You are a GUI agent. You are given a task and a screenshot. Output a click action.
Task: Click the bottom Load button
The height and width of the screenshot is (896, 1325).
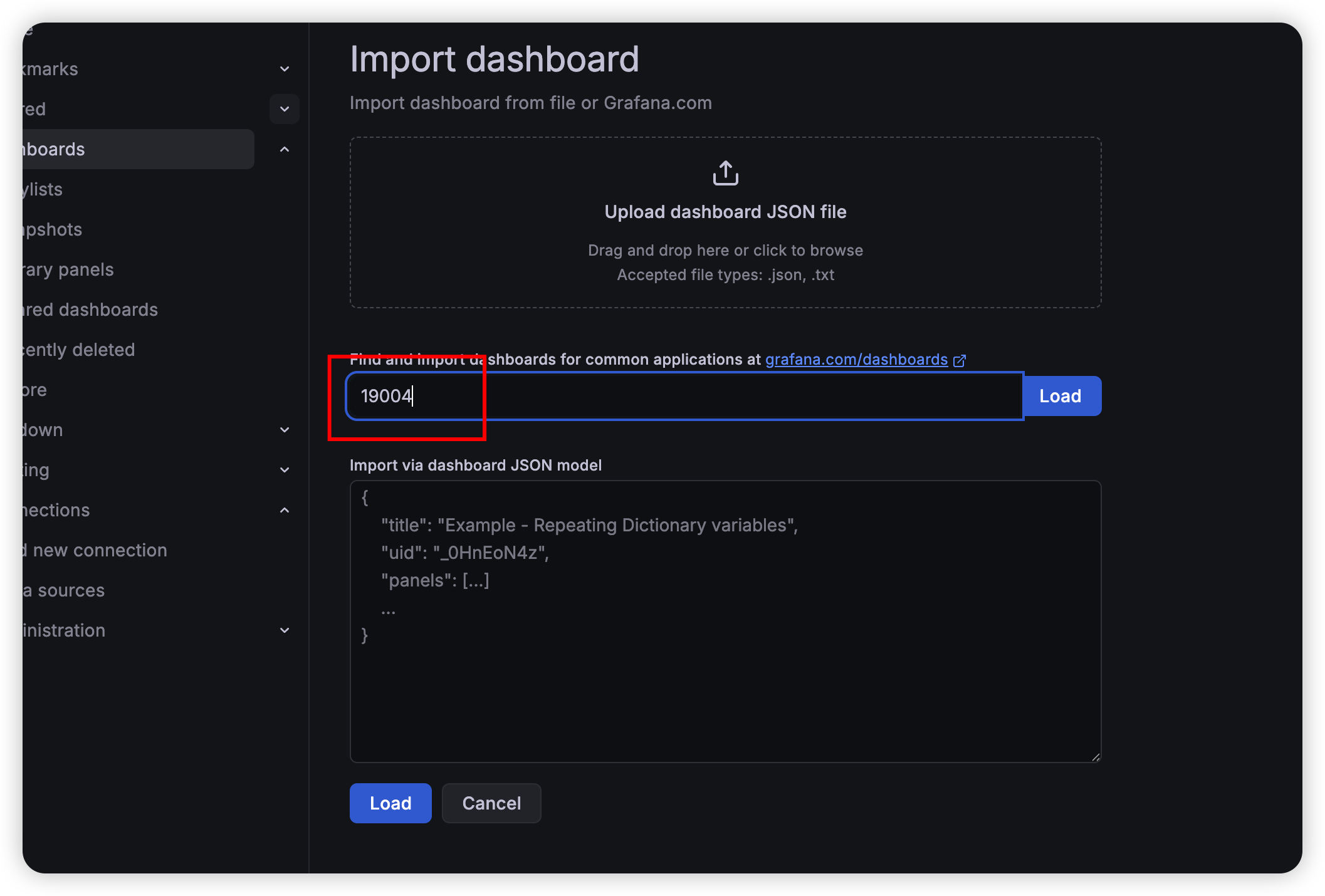pyautogui.click(x=390, y=803)
